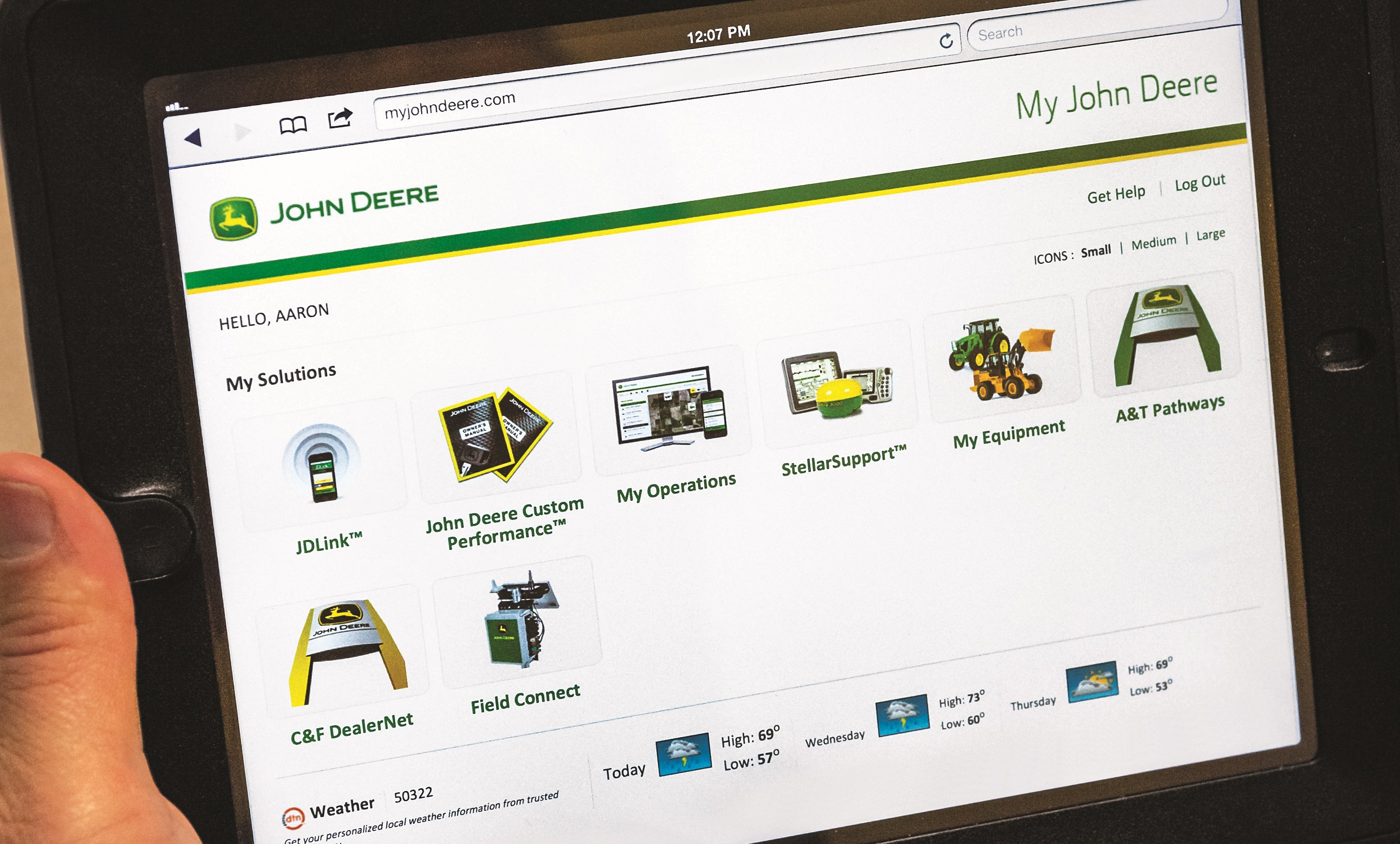Open the JDLink phone signal icon
1400x844 pixels.
(x=322, y=464)
